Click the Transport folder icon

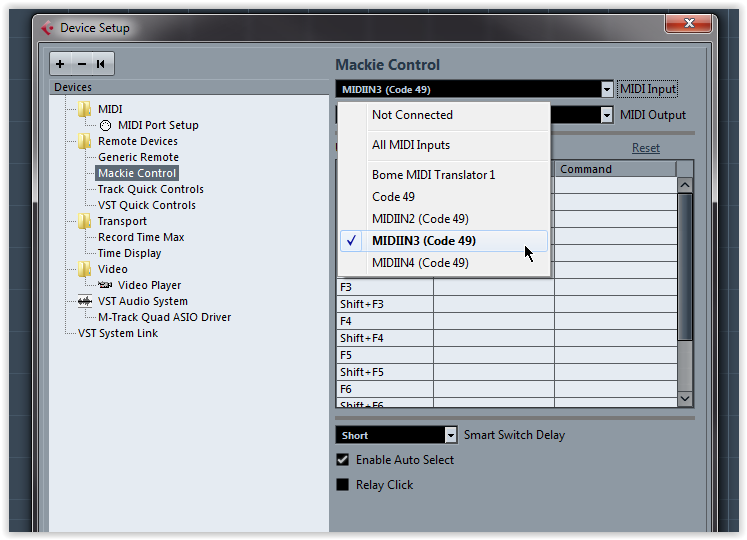point(85,221)
